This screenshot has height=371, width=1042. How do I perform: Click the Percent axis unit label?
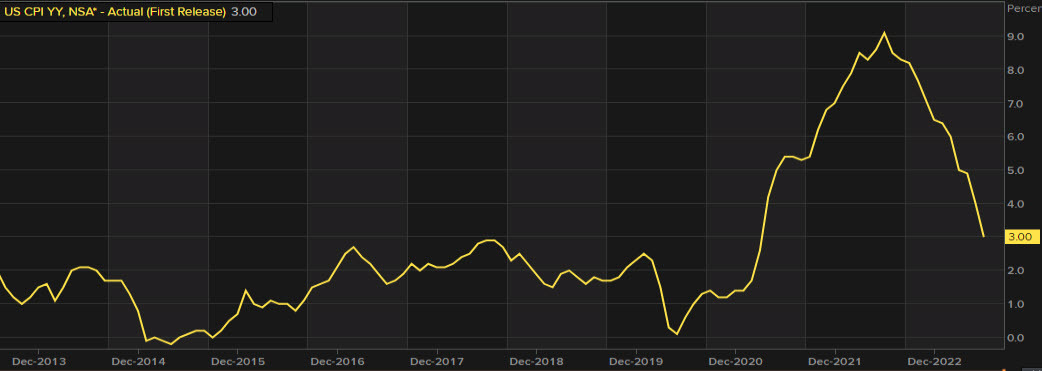tap(1025, 8)
